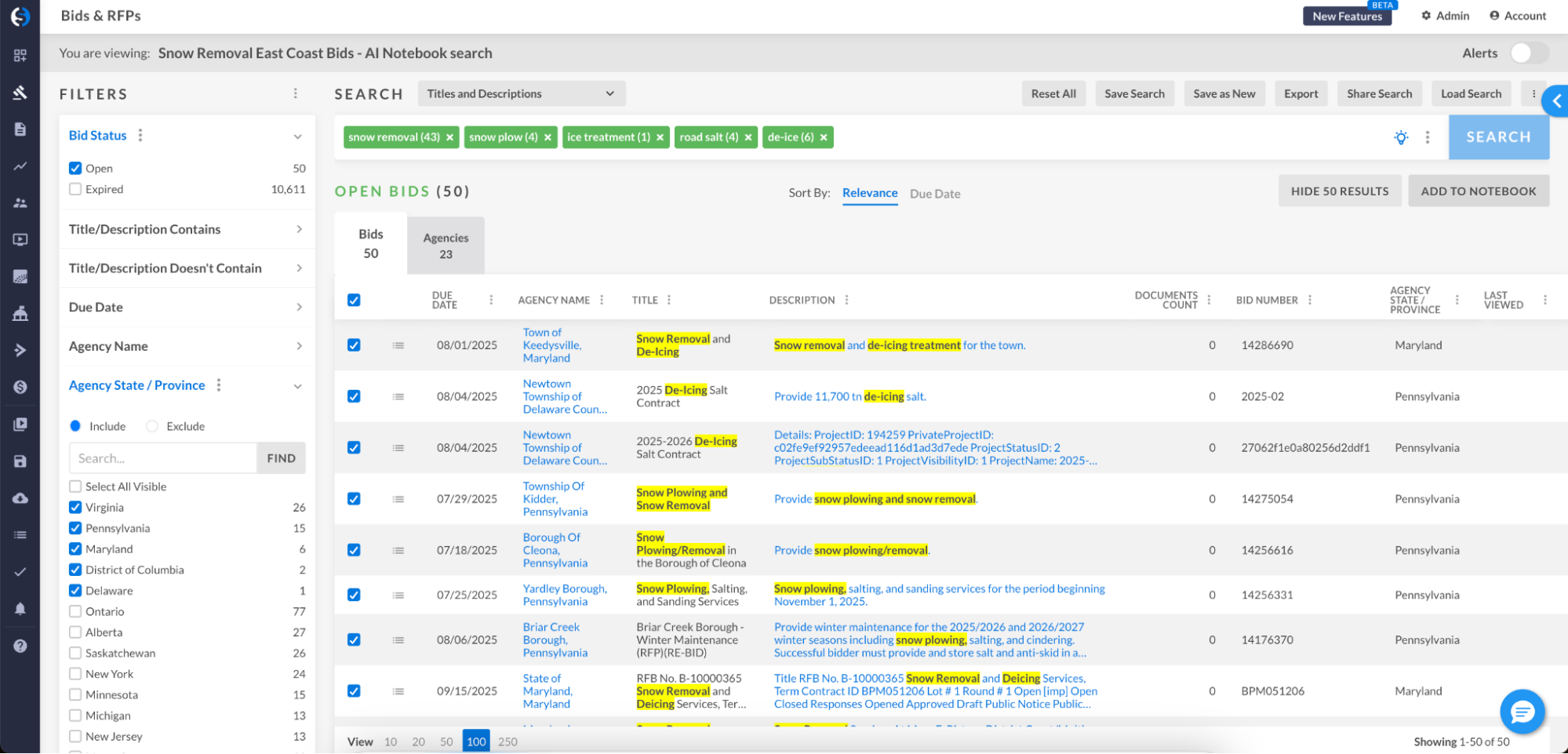This screenshot has height=754, width=1568.
Task: Expand the Due Date filter
Action: (187, 307)
